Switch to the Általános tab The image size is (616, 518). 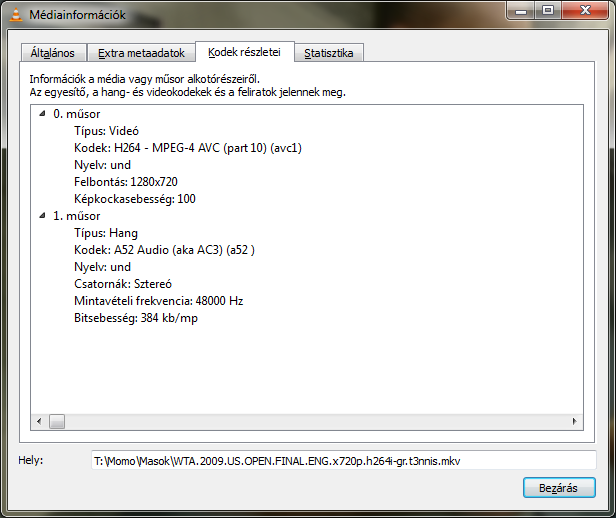point(53,53)
